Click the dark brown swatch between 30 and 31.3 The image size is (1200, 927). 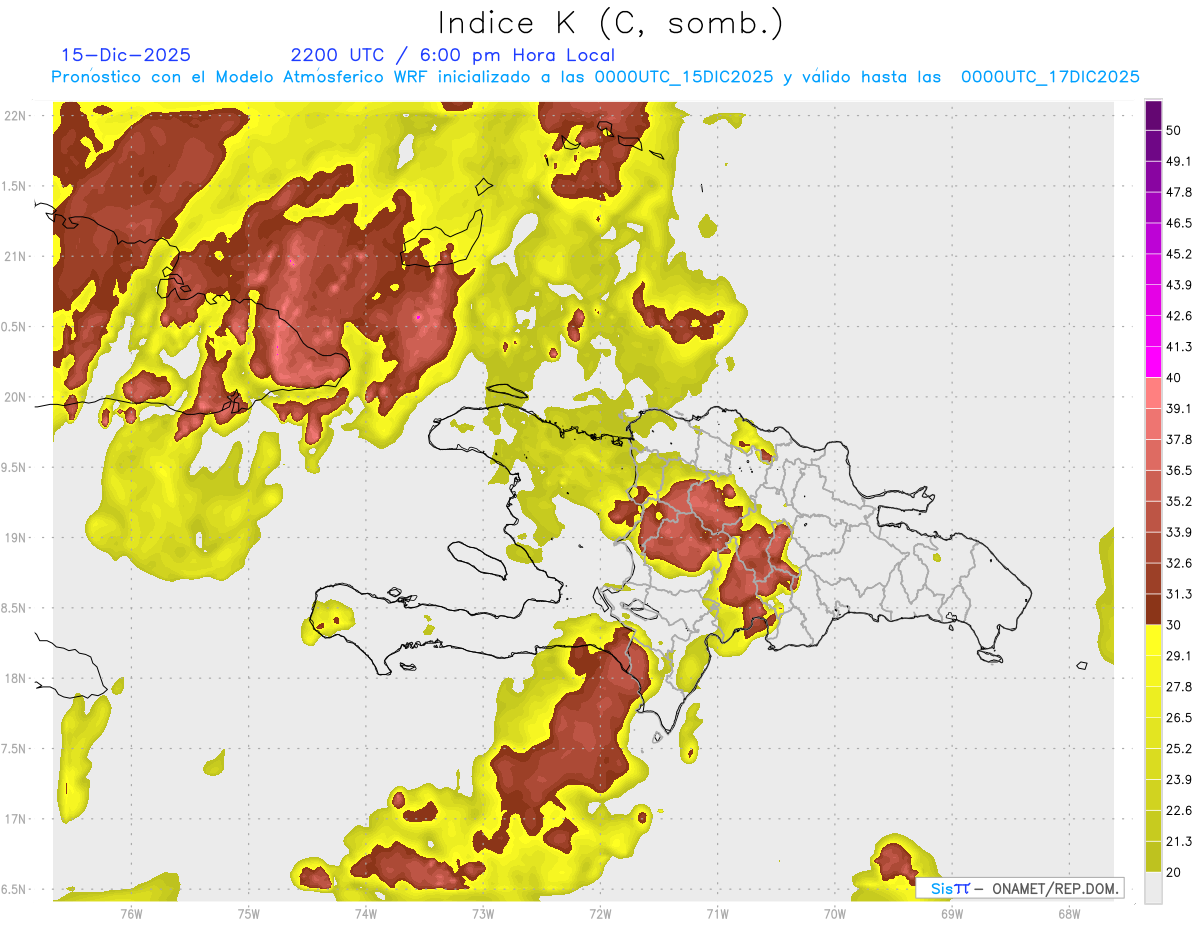tap(1153, 609)
